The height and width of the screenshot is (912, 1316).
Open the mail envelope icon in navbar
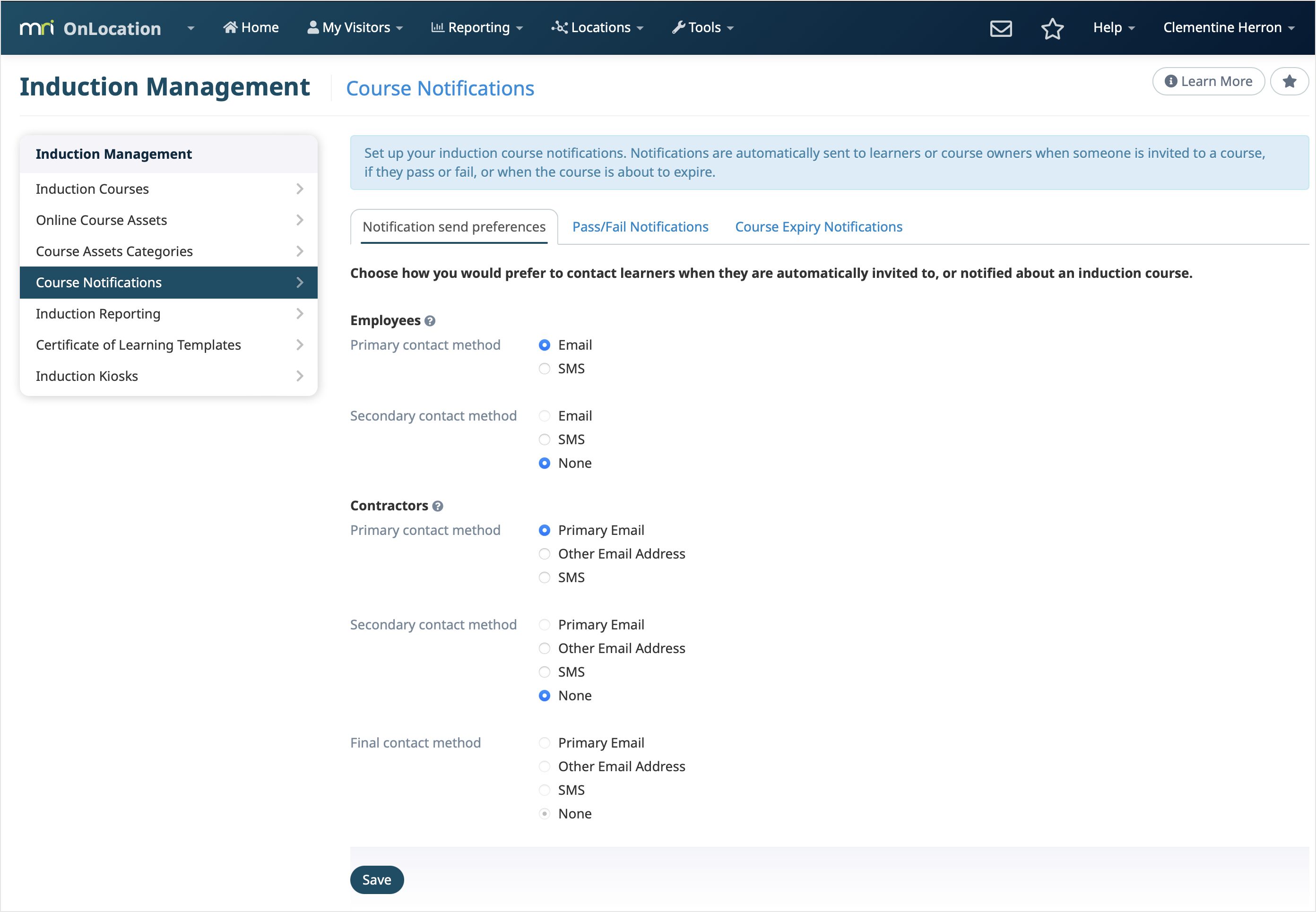click(1000, 28)
